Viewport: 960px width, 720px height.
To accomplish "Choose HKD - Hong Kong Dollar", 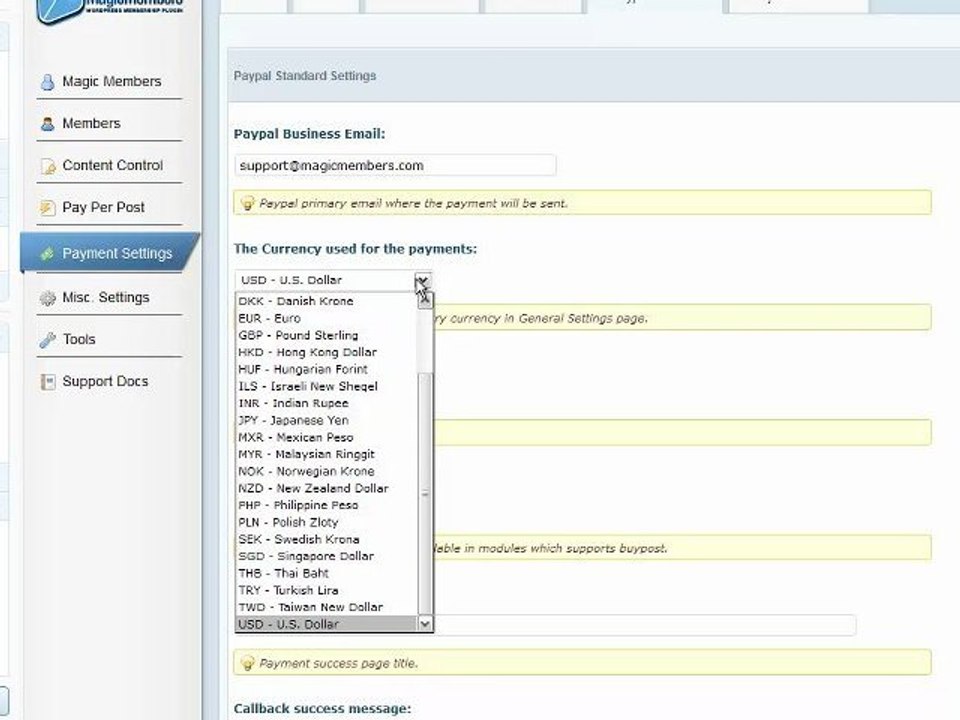I will (x=326, y=353).
